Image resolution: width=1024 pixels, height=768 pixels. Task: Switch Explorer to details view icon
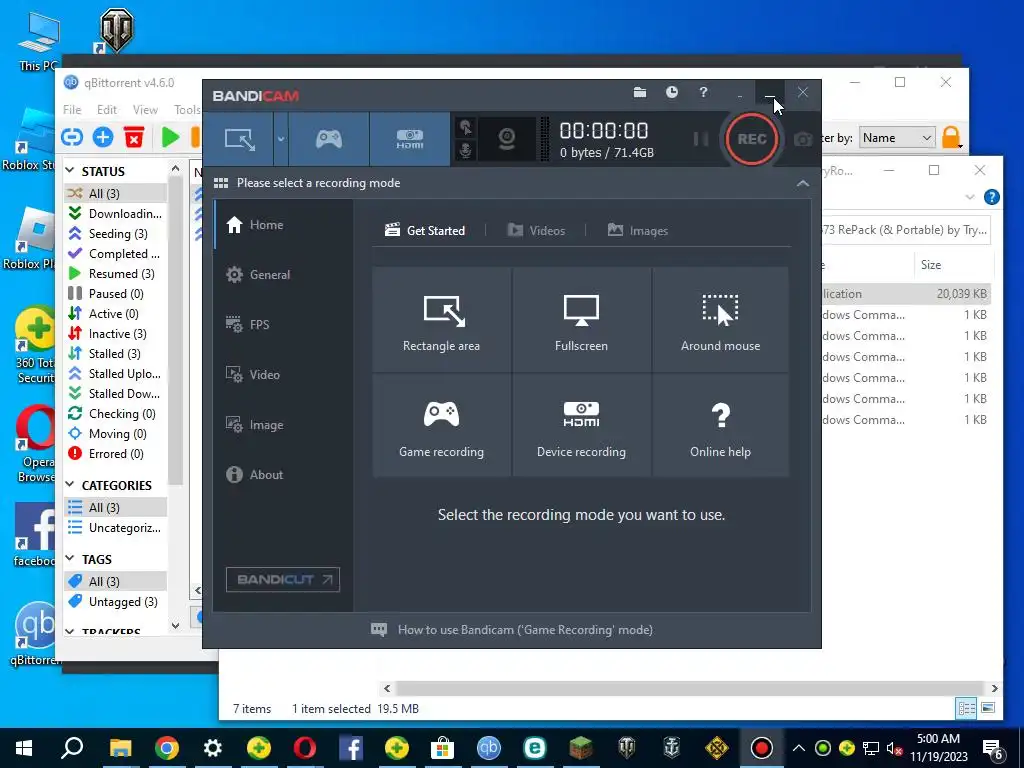967,708
